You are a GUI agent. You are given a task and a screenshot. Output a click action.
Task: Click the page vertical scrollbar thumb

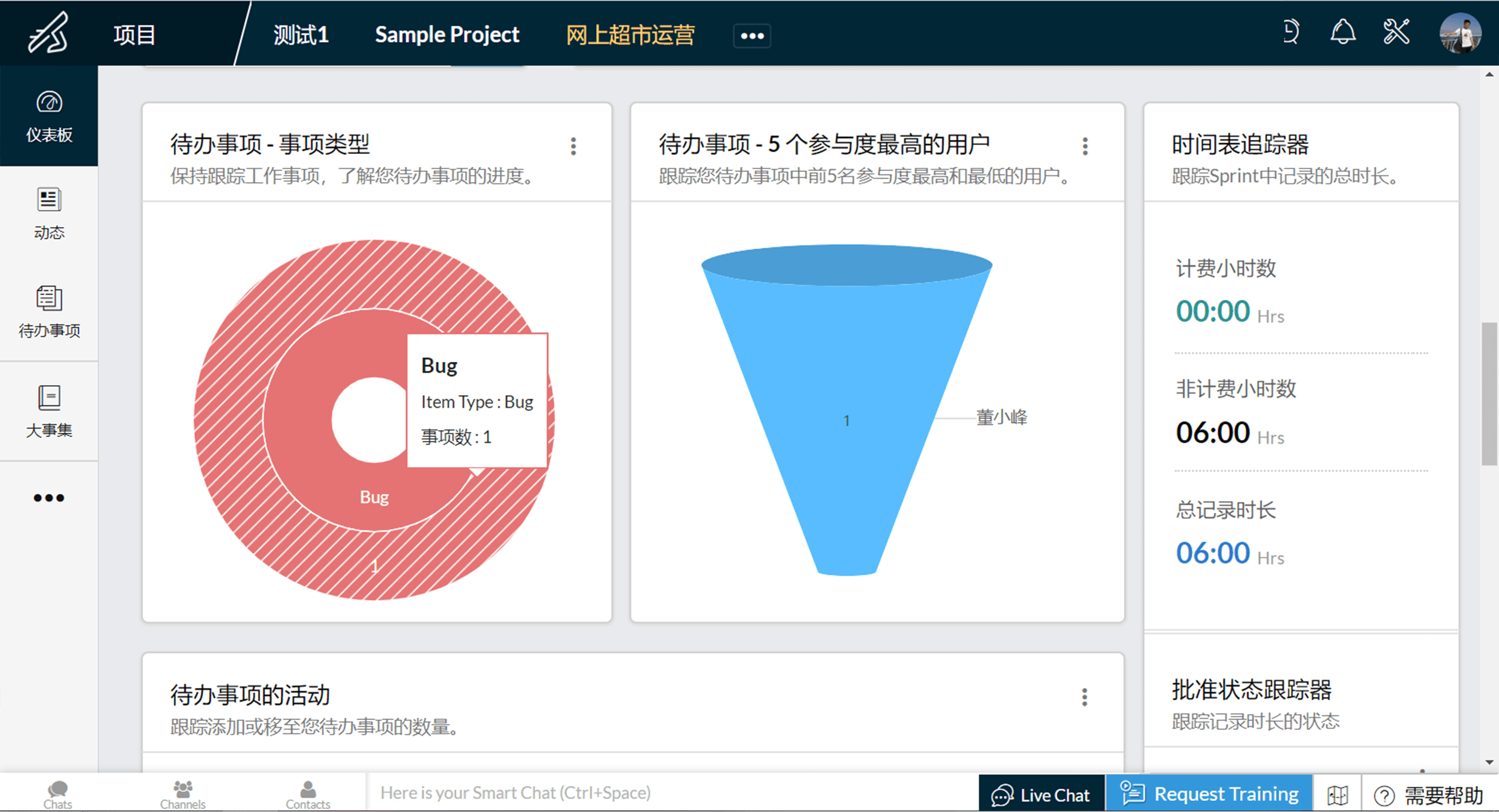(1489, 393)
